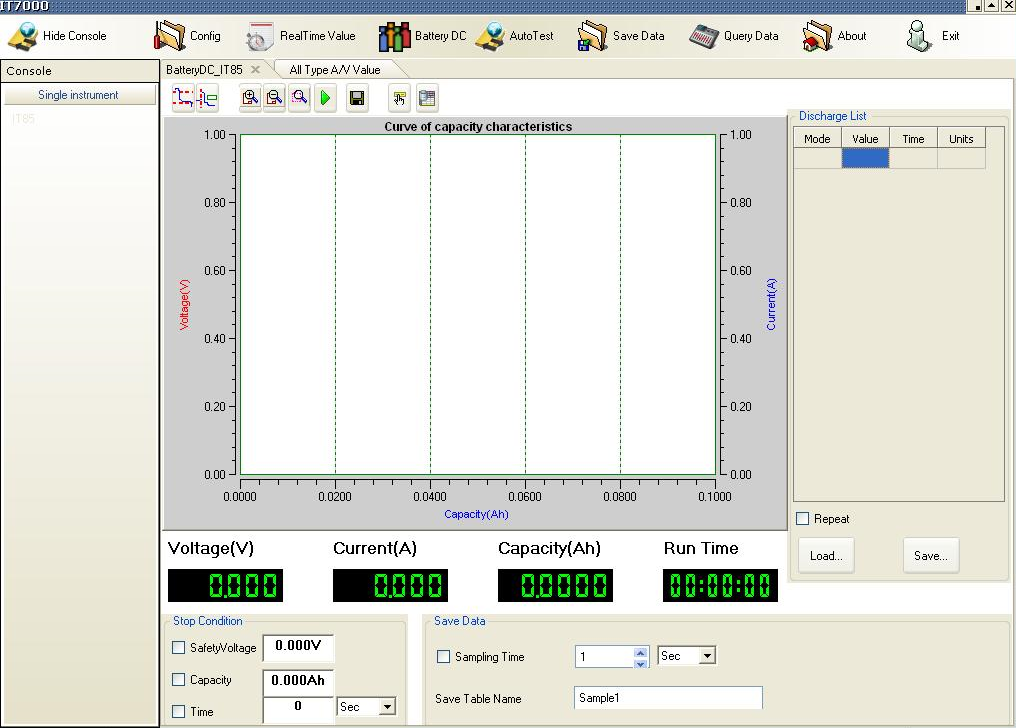Switch to All Type A/V Value tab
This screenshot has width=1016, height=728.
[334, 70]
